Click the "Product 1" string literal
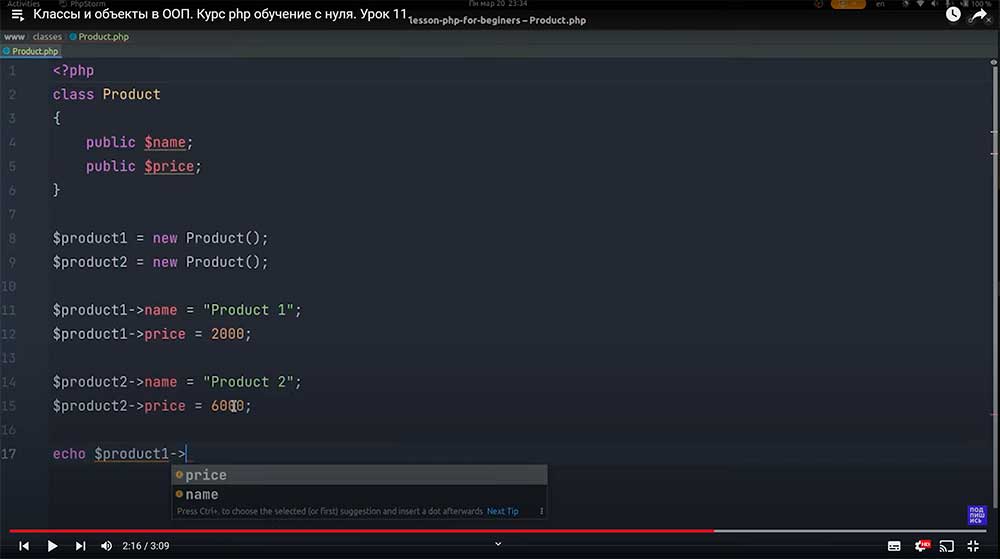The image size is (1000, 559). click(x=248, y=310)
